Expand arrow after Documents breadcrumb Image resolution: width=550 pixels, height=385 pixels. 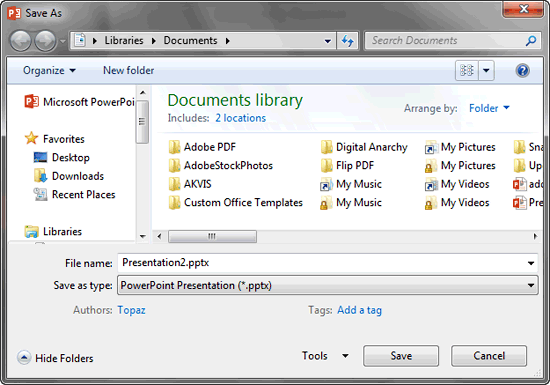point(228,41)
